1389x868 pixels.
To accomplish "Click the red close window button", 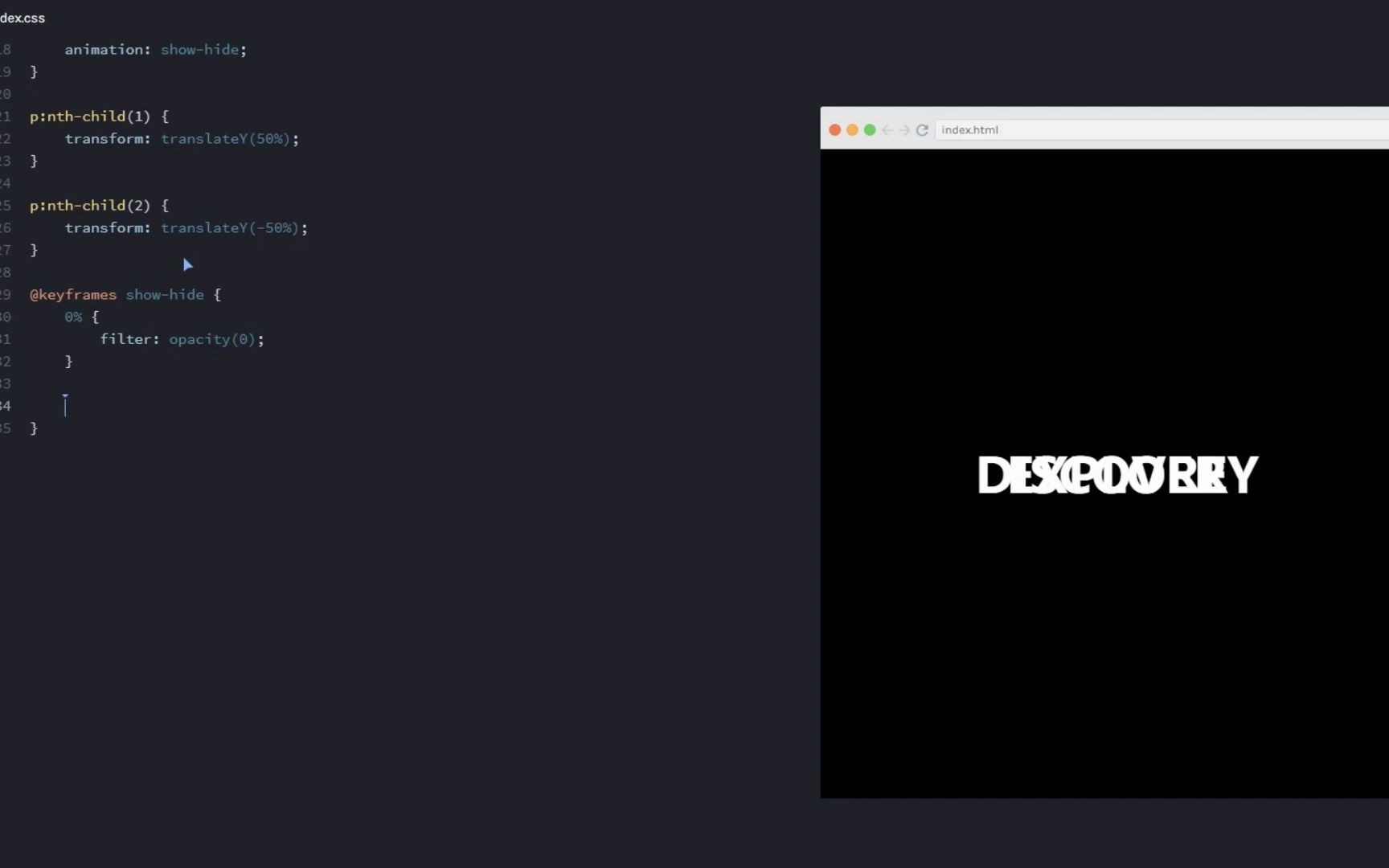I will click(834, 130).
